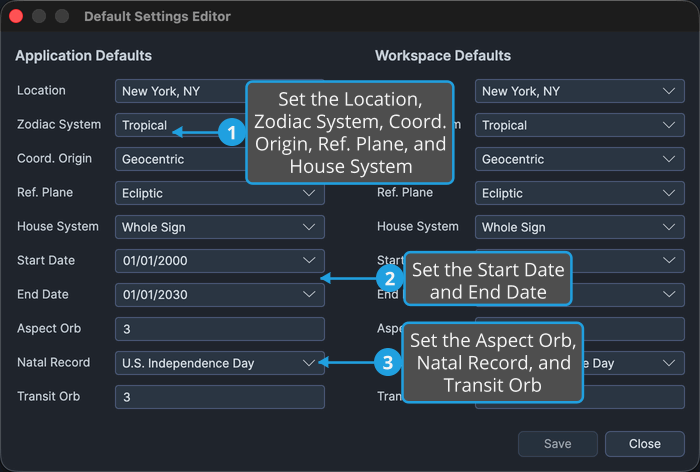
Task: Click the Application Defaults Zodiac System label
Action: pyautogui.click(x=59, y=124)
